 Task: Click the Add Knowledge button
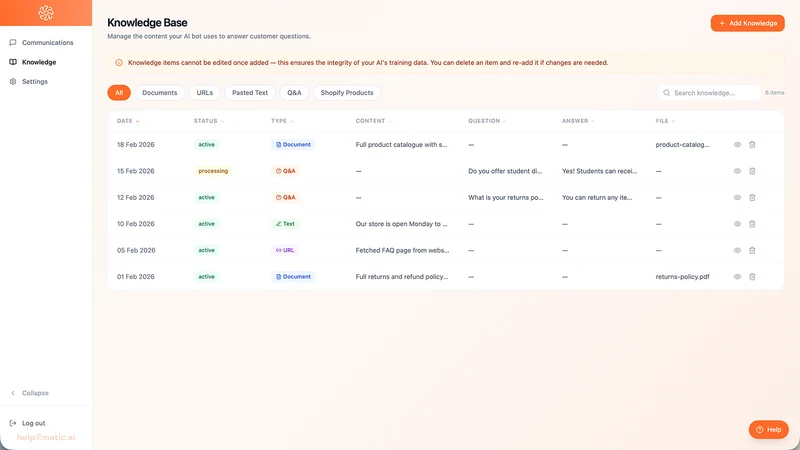[x=747, y=23]
